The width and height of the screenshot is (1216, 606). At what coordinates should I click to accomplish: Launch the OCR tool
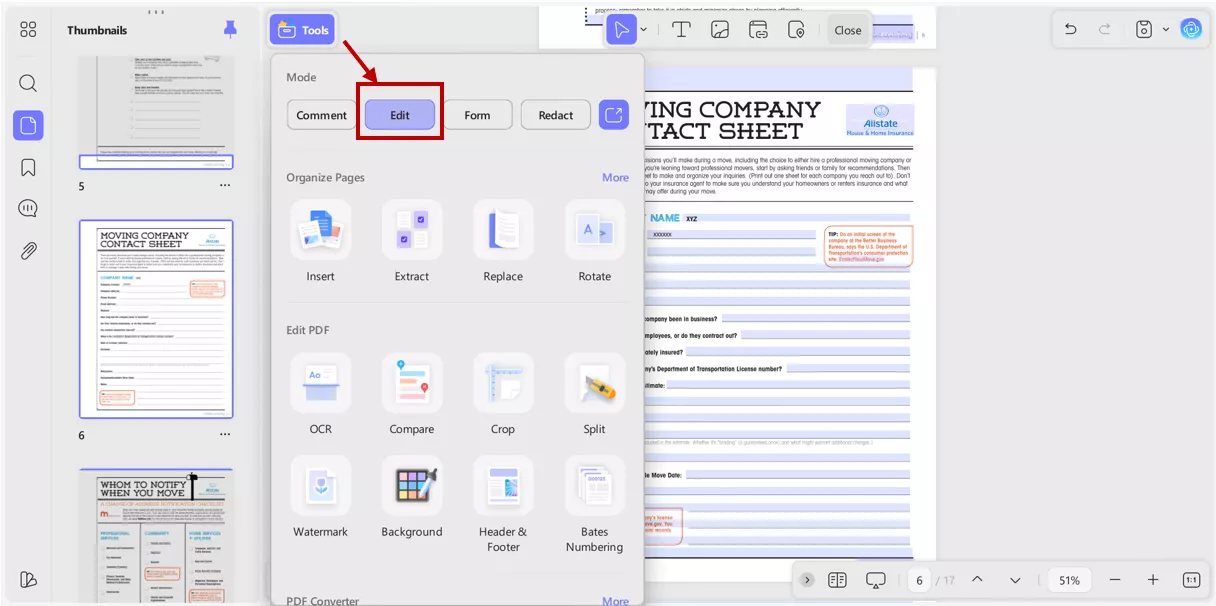point(321,394)
